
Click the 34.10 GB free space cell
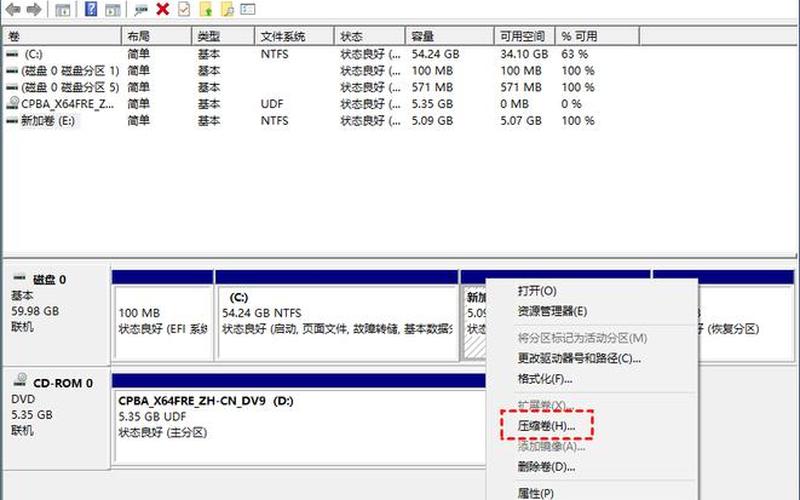524,54
